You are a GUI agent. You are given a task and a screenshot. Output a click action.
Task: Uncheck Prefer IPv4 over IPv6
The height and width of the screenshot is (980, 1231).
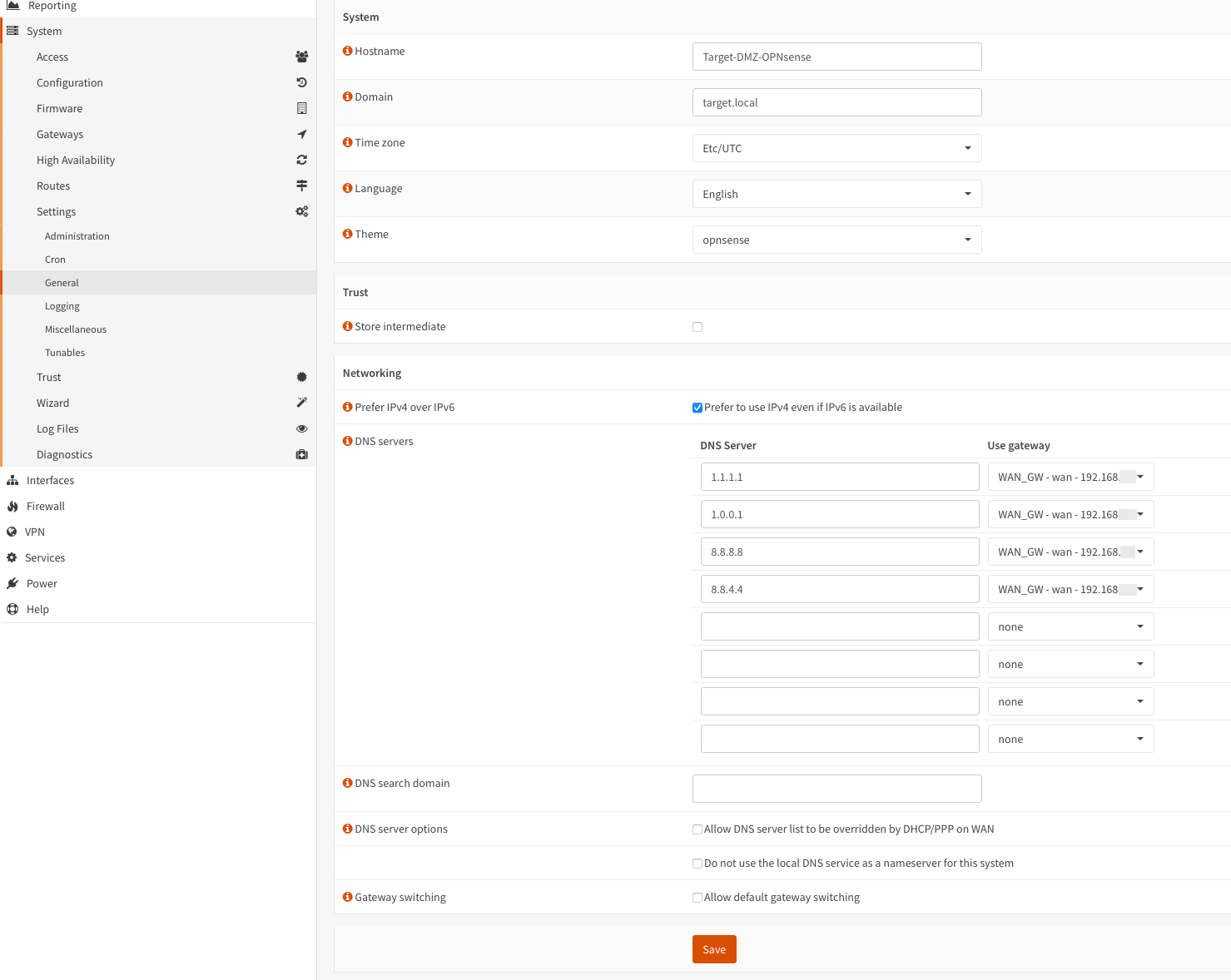tap(697, 408)
